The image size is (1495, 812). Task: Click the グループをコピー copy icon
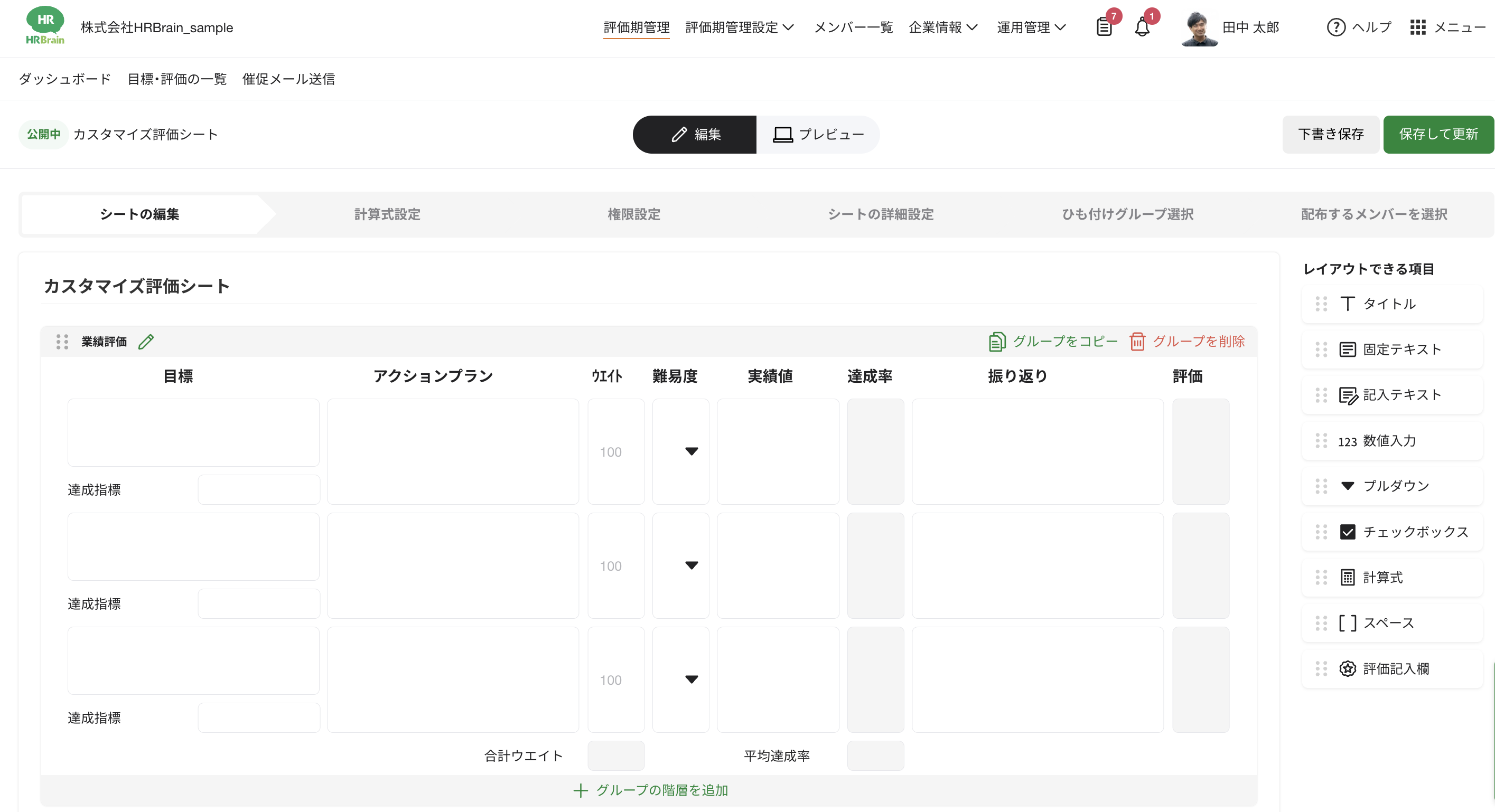pos(997,342)
